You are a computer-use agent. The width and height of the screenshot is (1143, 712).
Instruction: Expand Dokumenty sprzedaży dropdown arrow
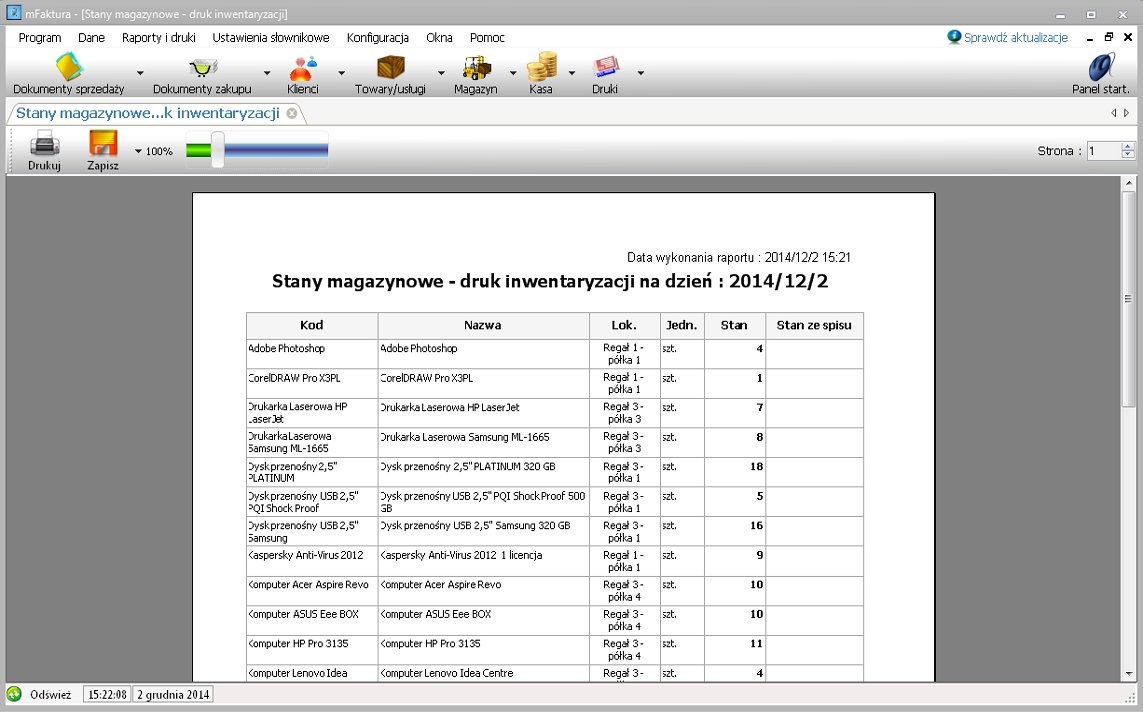(140, 73)
